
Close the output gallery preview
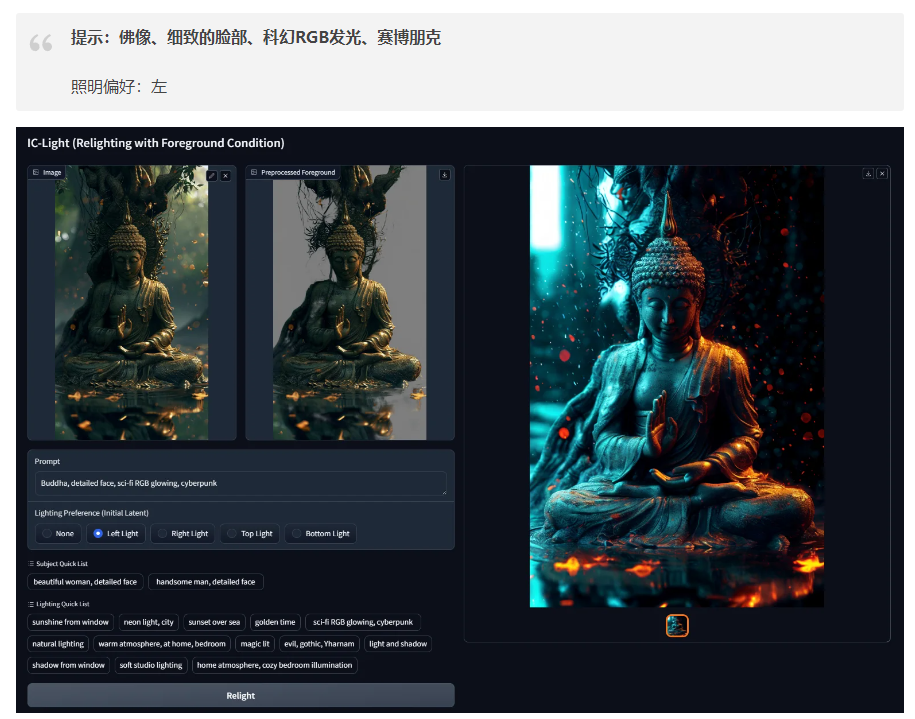coord(880,174)
